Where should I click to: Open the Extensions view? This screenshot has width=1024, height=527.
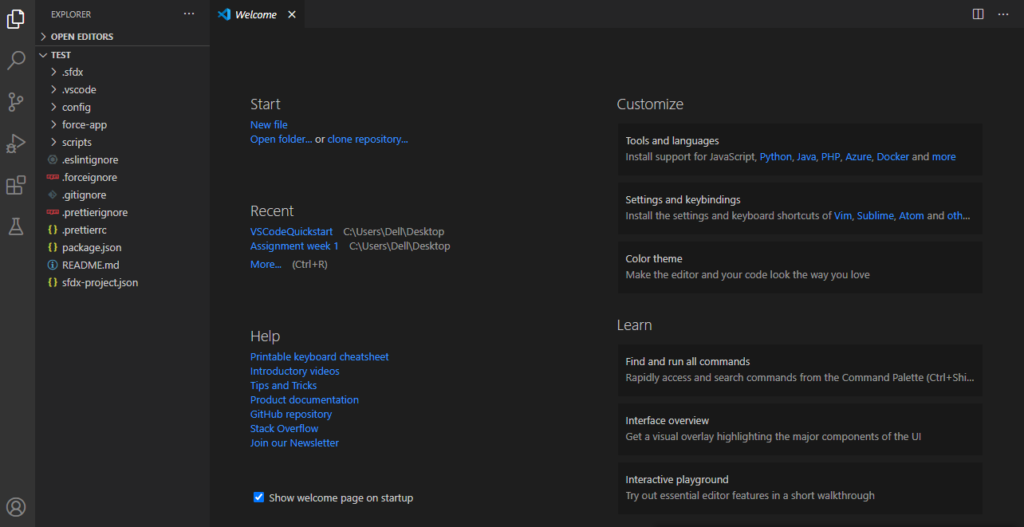click(x=16, y=185)
